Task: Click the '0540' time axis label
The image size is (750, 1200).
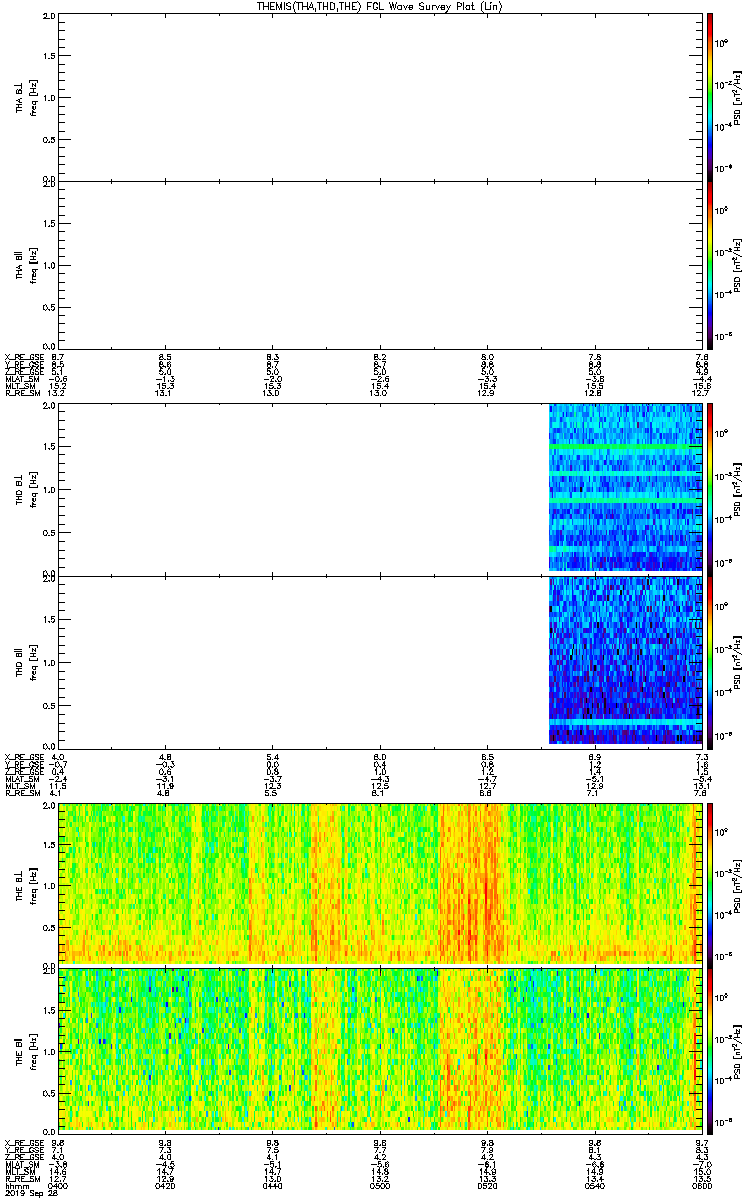Action: click(595, 1185)
